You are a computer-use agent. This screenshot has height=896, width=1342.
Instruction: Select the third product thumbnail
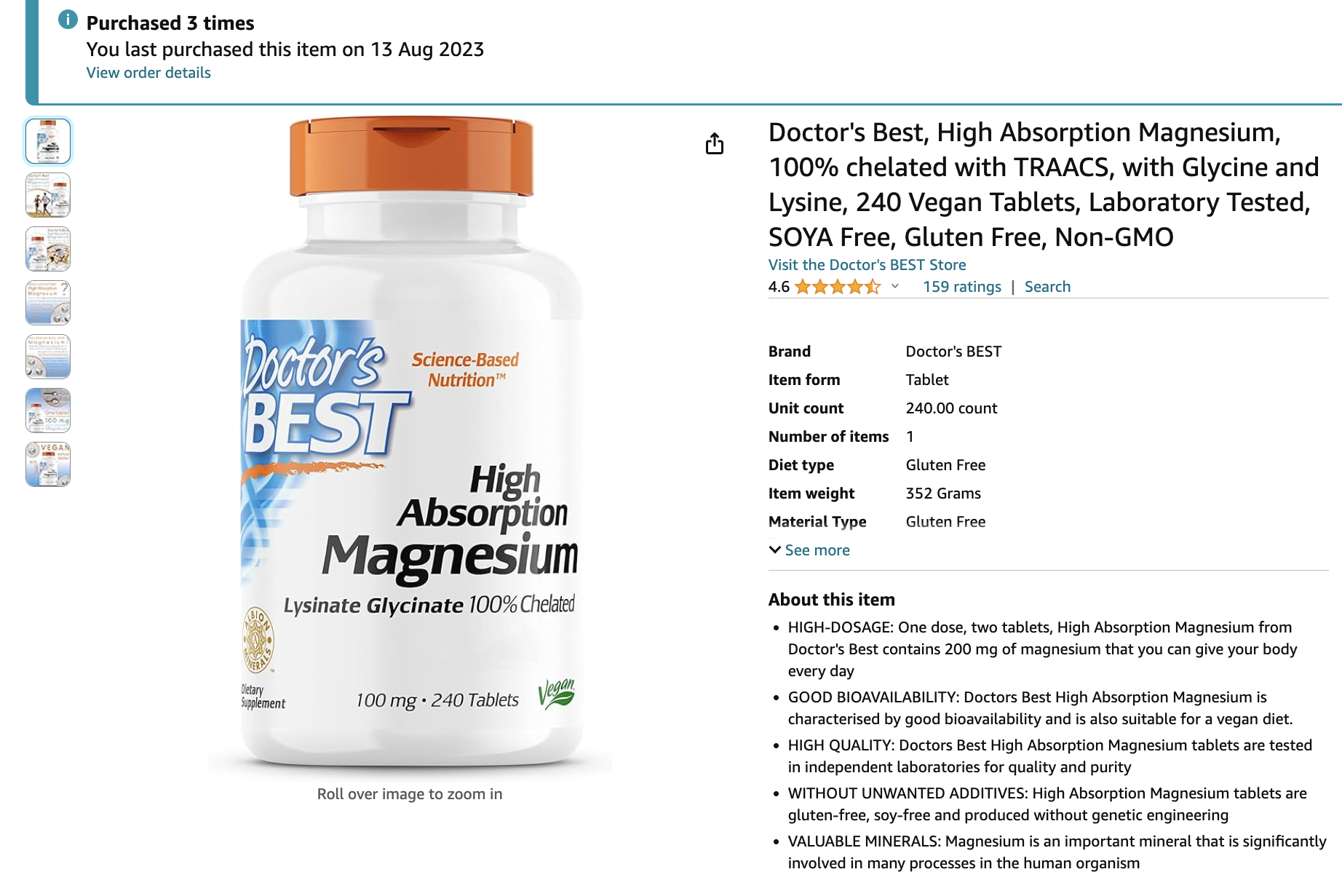tap(48, 249)
